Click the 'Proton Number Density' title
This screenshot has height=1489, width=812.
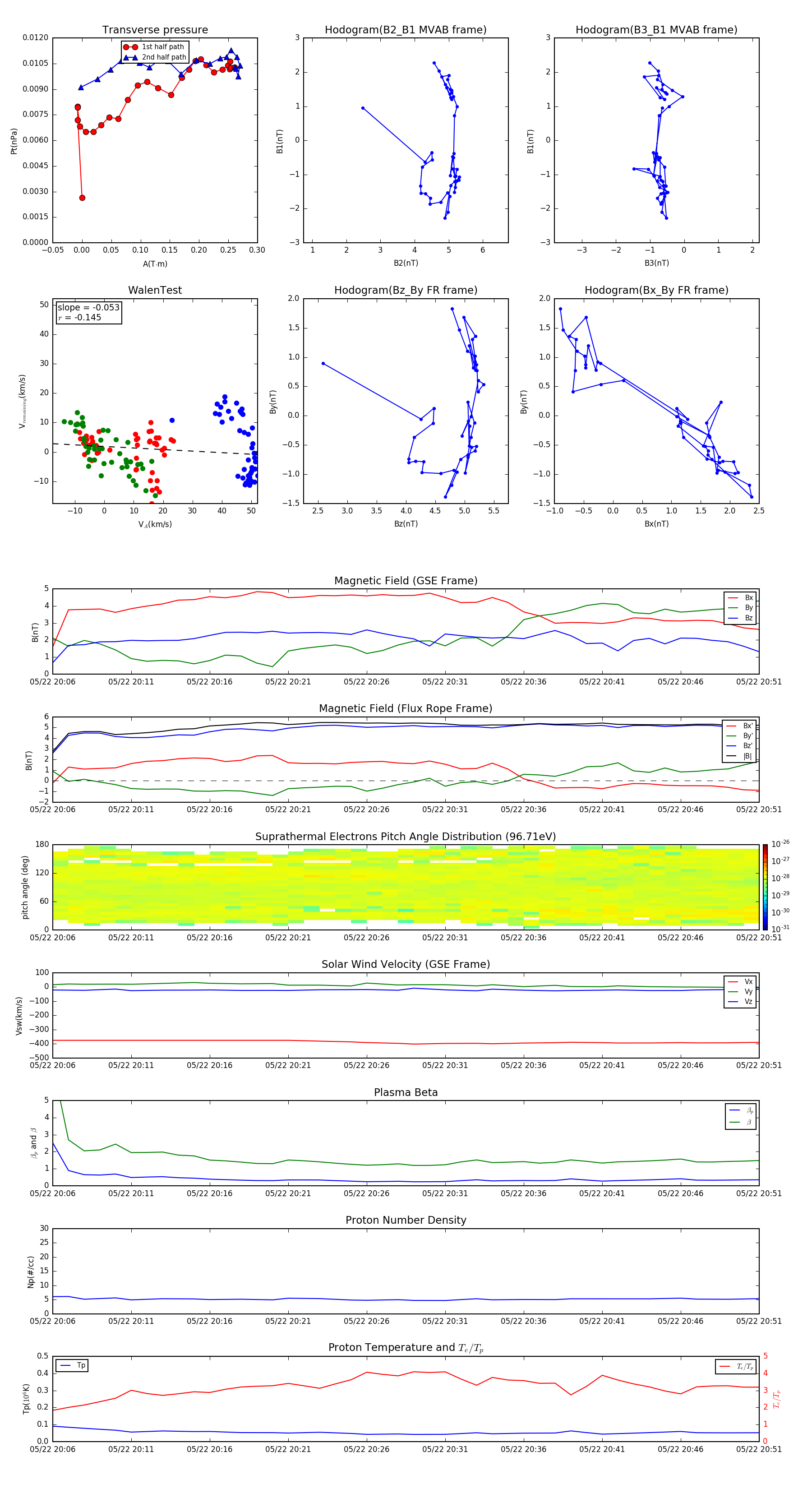tap(406, 1220)
